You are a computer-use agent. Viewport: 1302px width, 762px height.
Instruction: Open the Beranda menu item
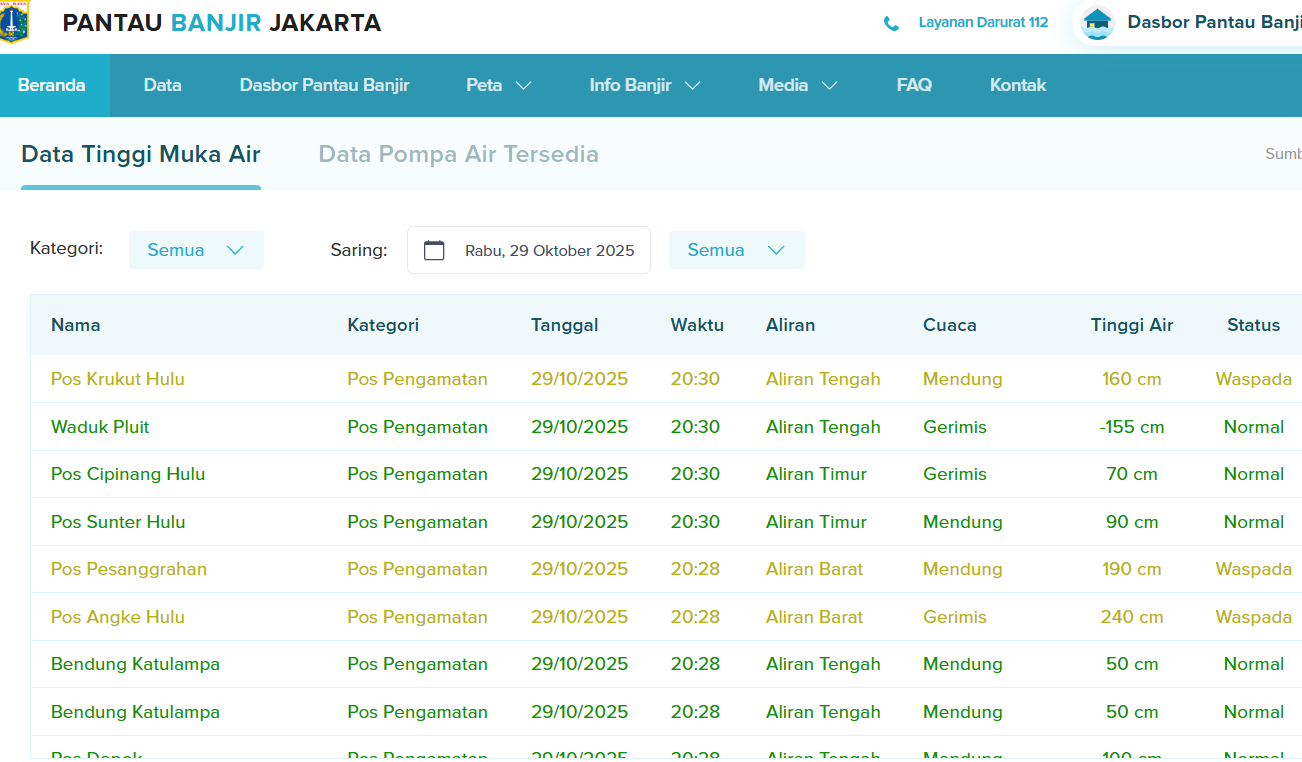click(54, 85)
